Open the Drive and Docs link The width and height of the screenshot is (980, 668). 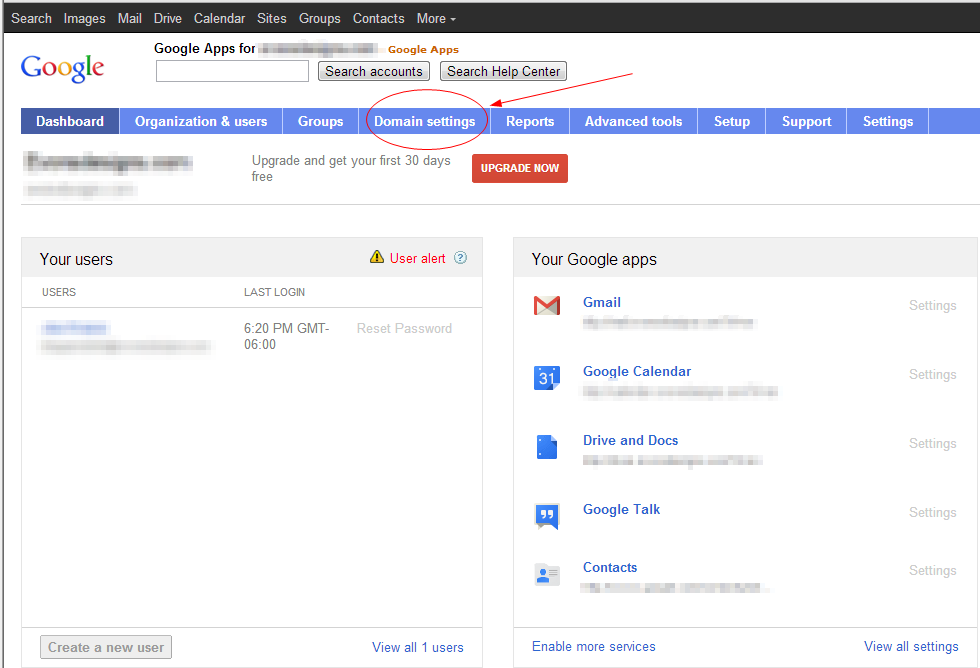(x=631, y=441)
